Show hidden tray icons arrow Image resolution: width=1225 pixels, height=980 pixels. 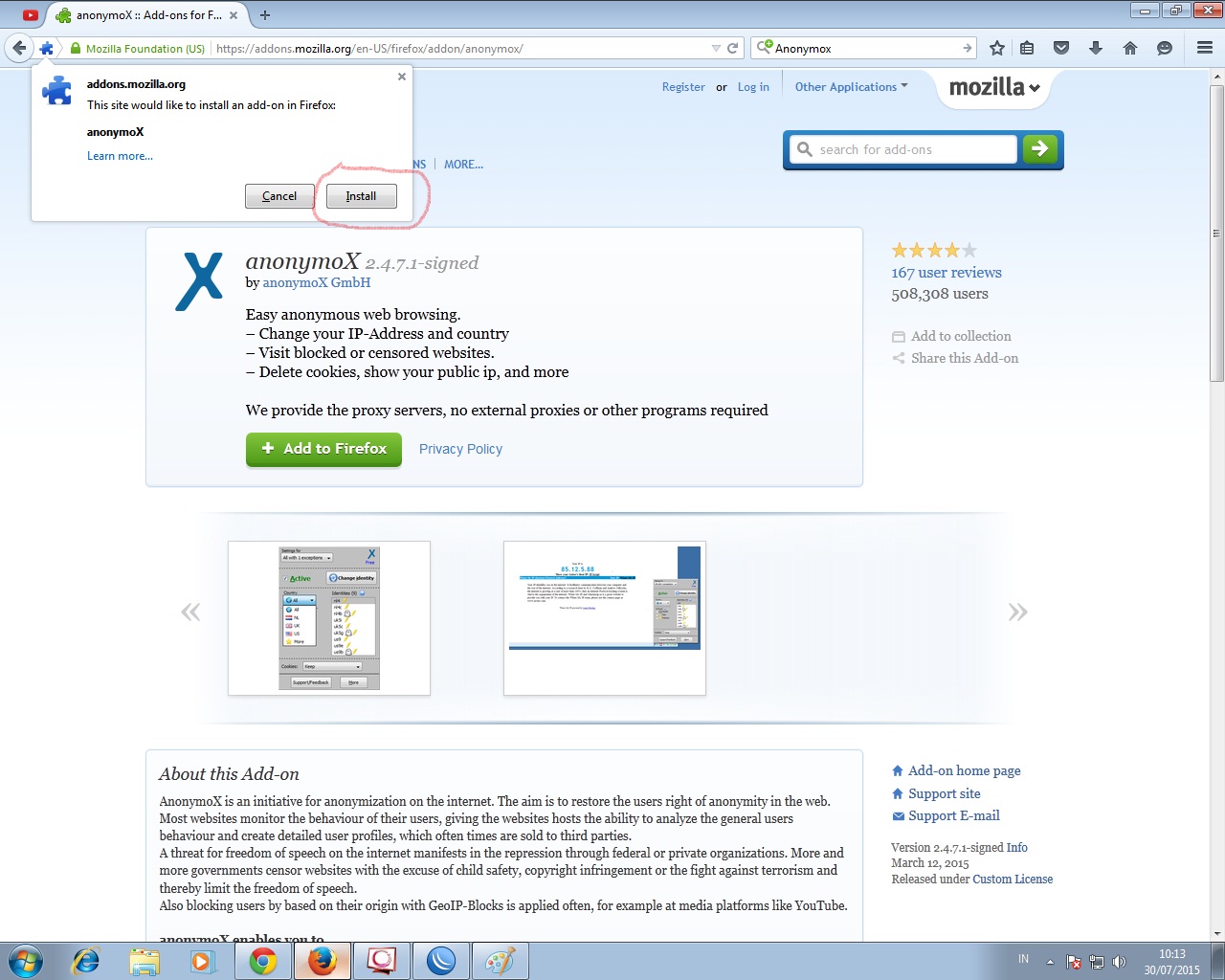coord(1050,962)
